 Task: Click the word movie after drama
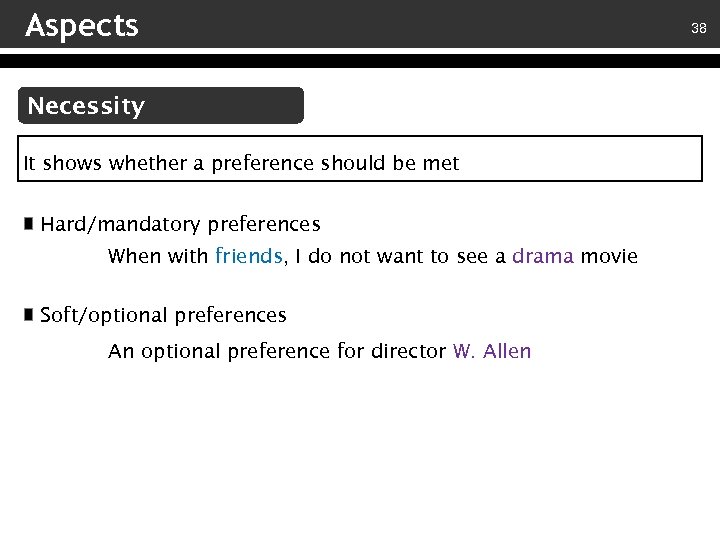tap(609, 256)
